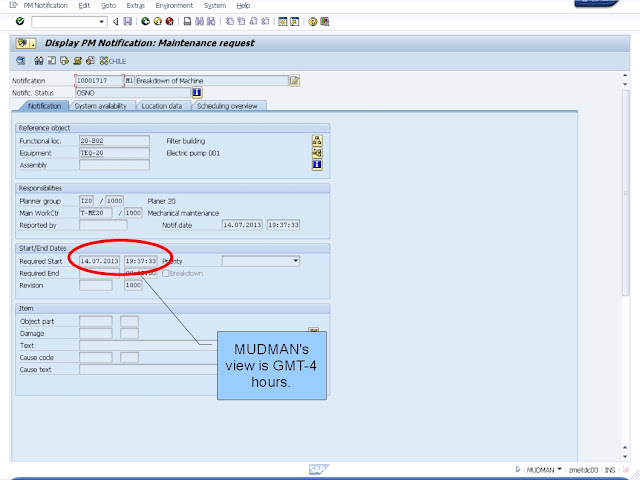
Task: Open the Environment menu
Action: [x=174, y=5]
